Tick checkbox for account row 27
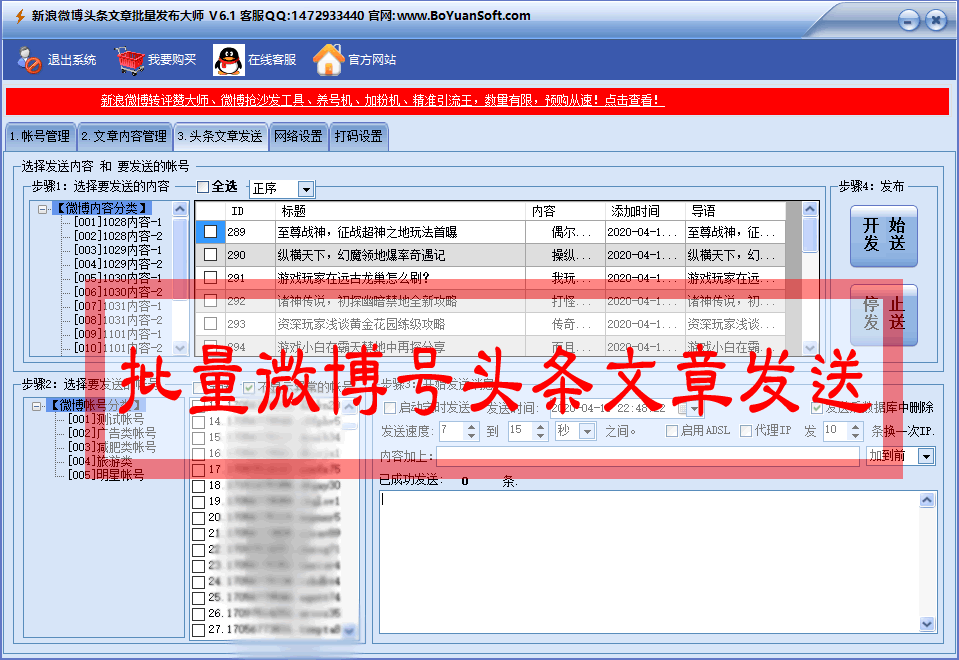This screenshot has height=660, width=959. [x=198, y=630]
